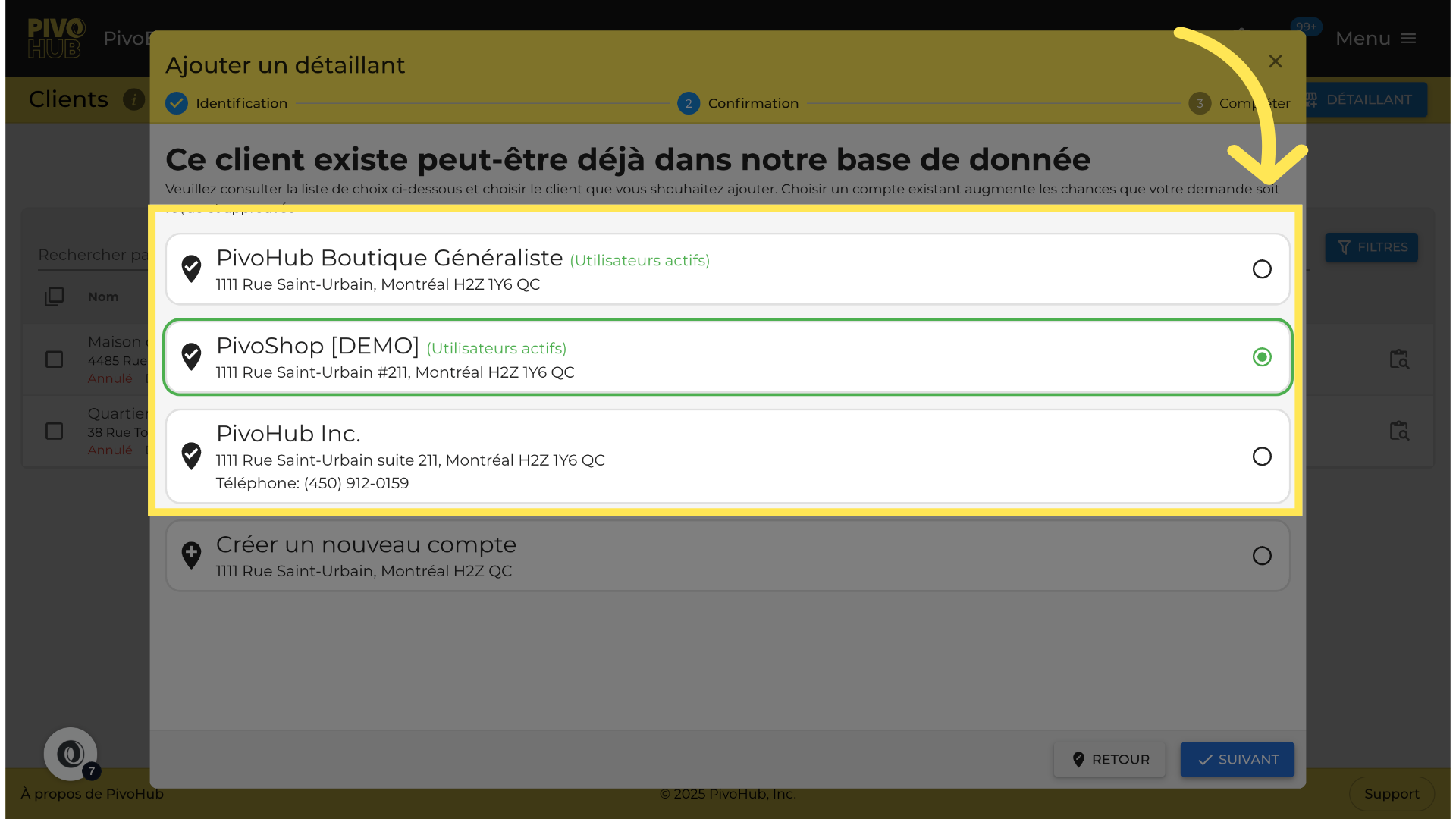Click the select-all copy icon beside Nom
1456x819 pixels.
(x=54, y=297)
